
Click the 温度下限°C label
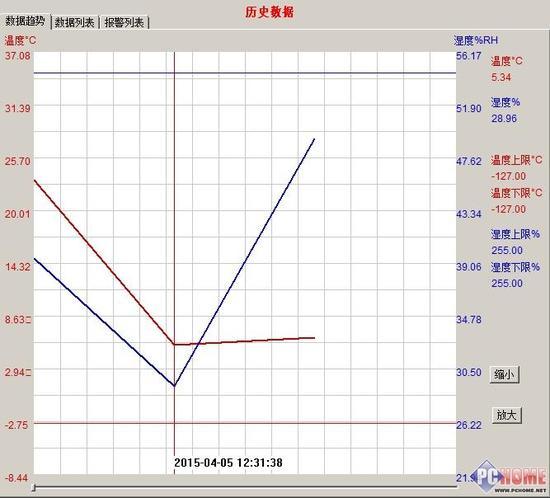pos(516,193)
